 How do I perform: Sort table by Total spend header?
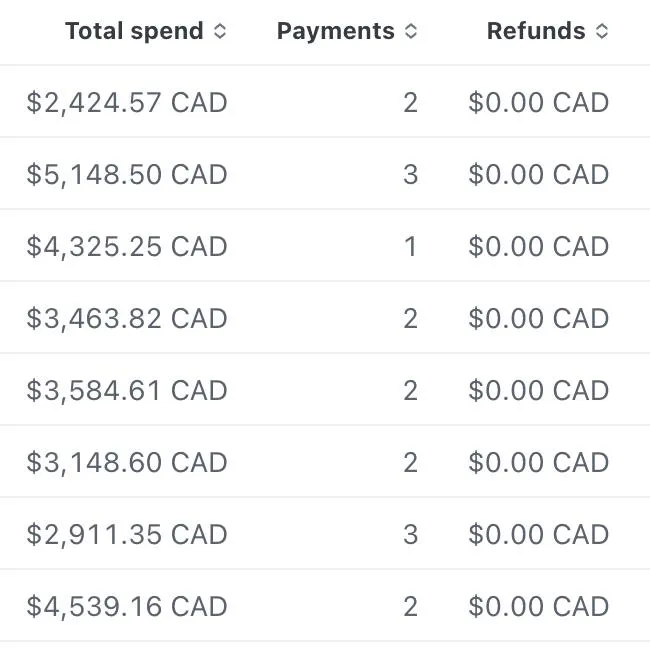[x=134, y=31]
